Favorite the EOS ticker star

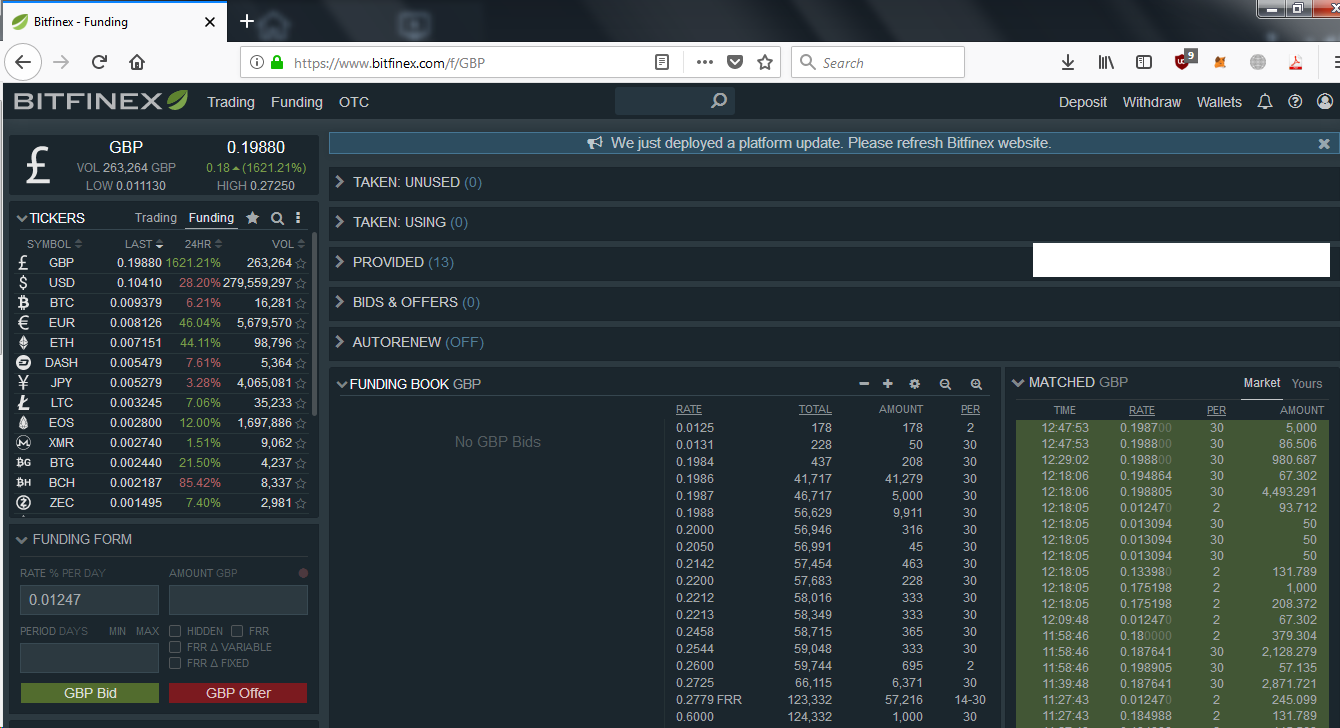(301, 423)
